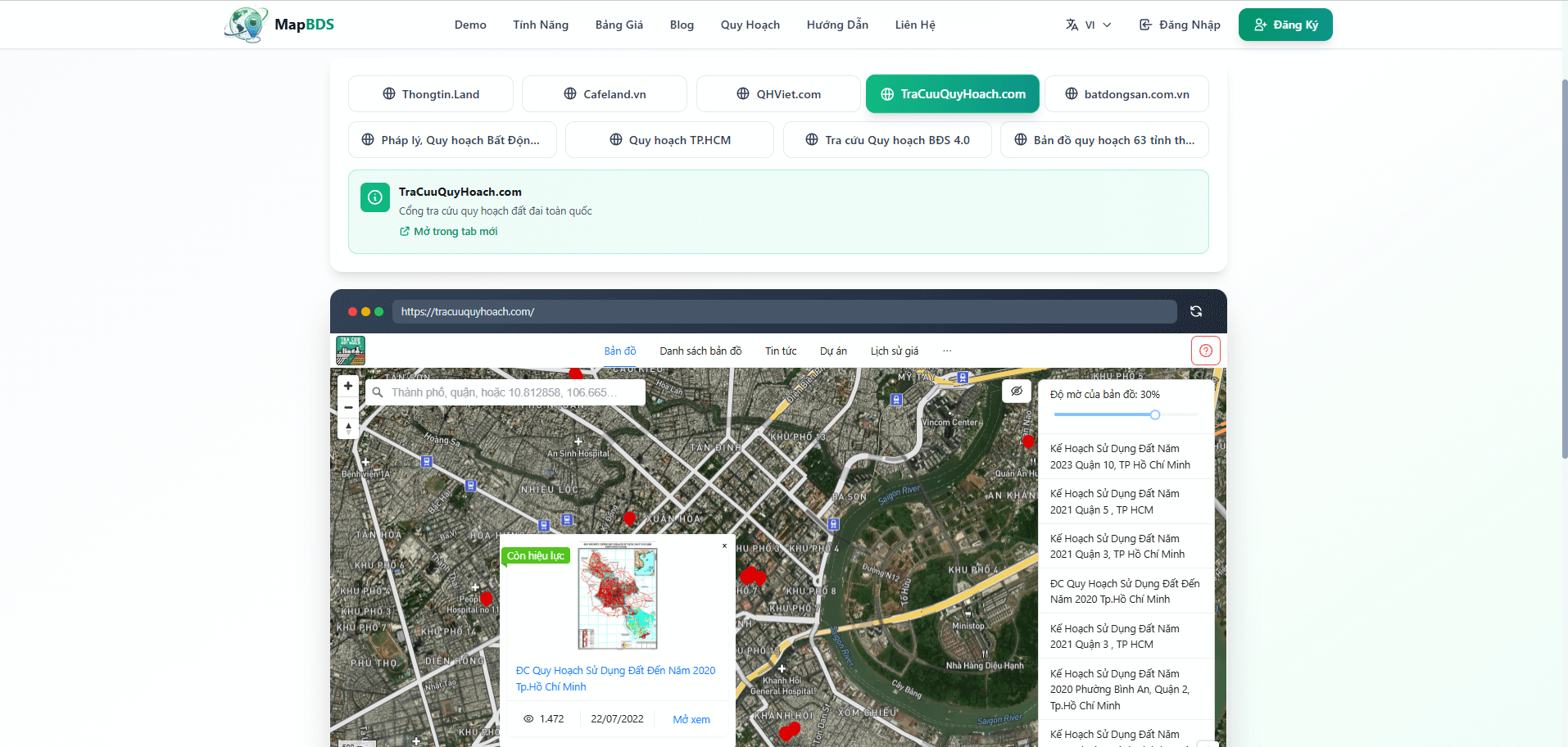This screenshot has height=747, width=1568.
Task: Open Hướng Dẫn in navigation
Action: coord(837,25)
